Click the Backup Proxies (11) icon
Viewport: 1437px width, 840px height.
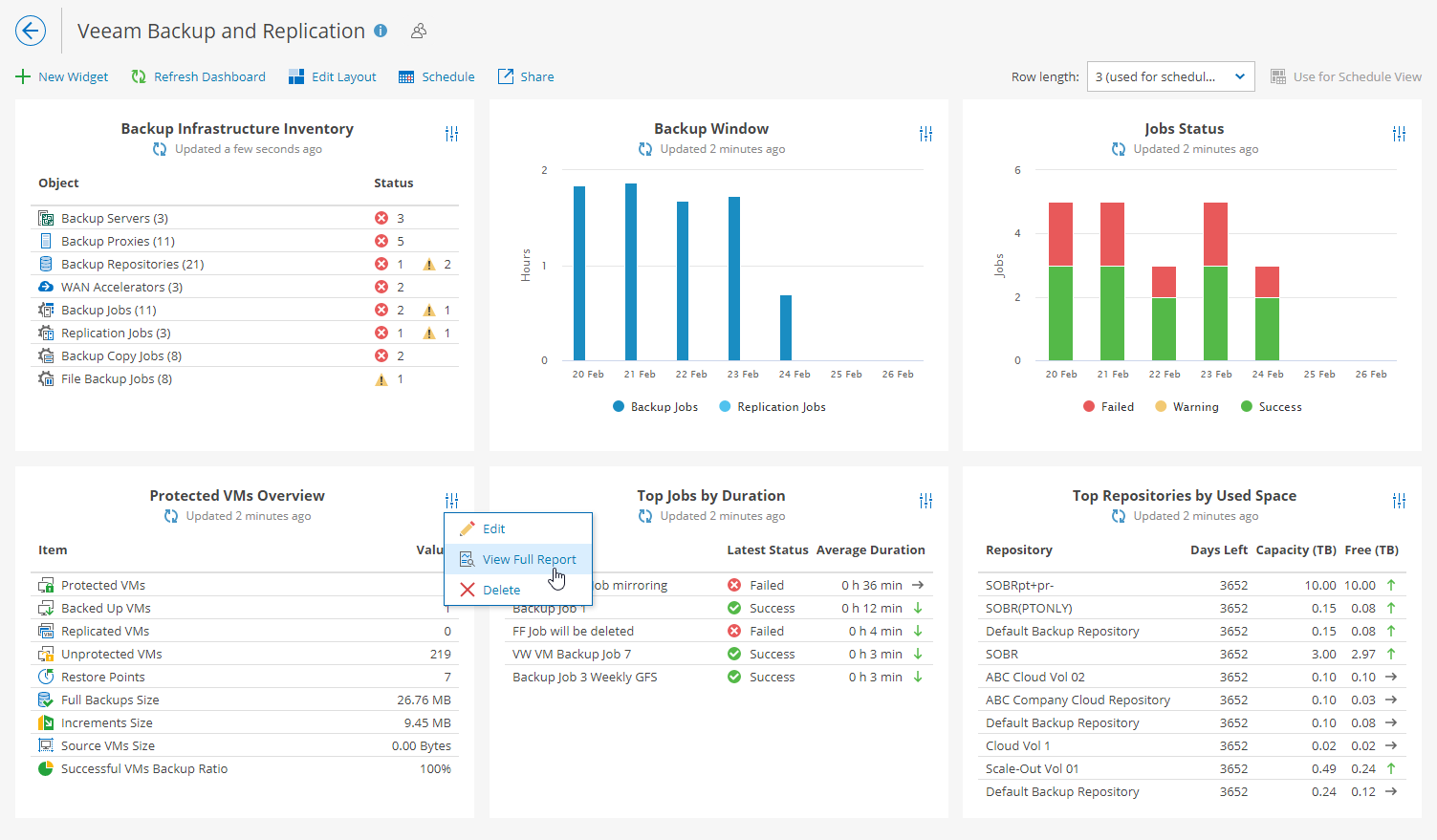click(46, 241)
